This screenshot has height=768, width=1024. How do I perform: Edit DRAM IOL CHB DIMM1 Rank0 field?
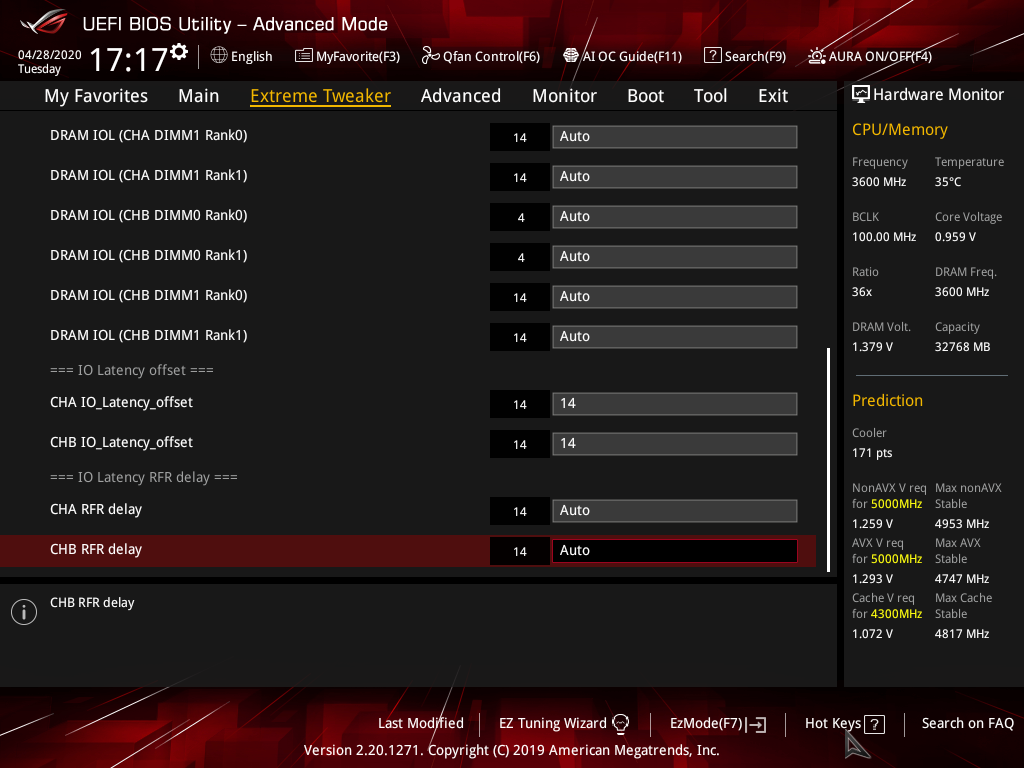pyautogui.click(x=675, y=297)
